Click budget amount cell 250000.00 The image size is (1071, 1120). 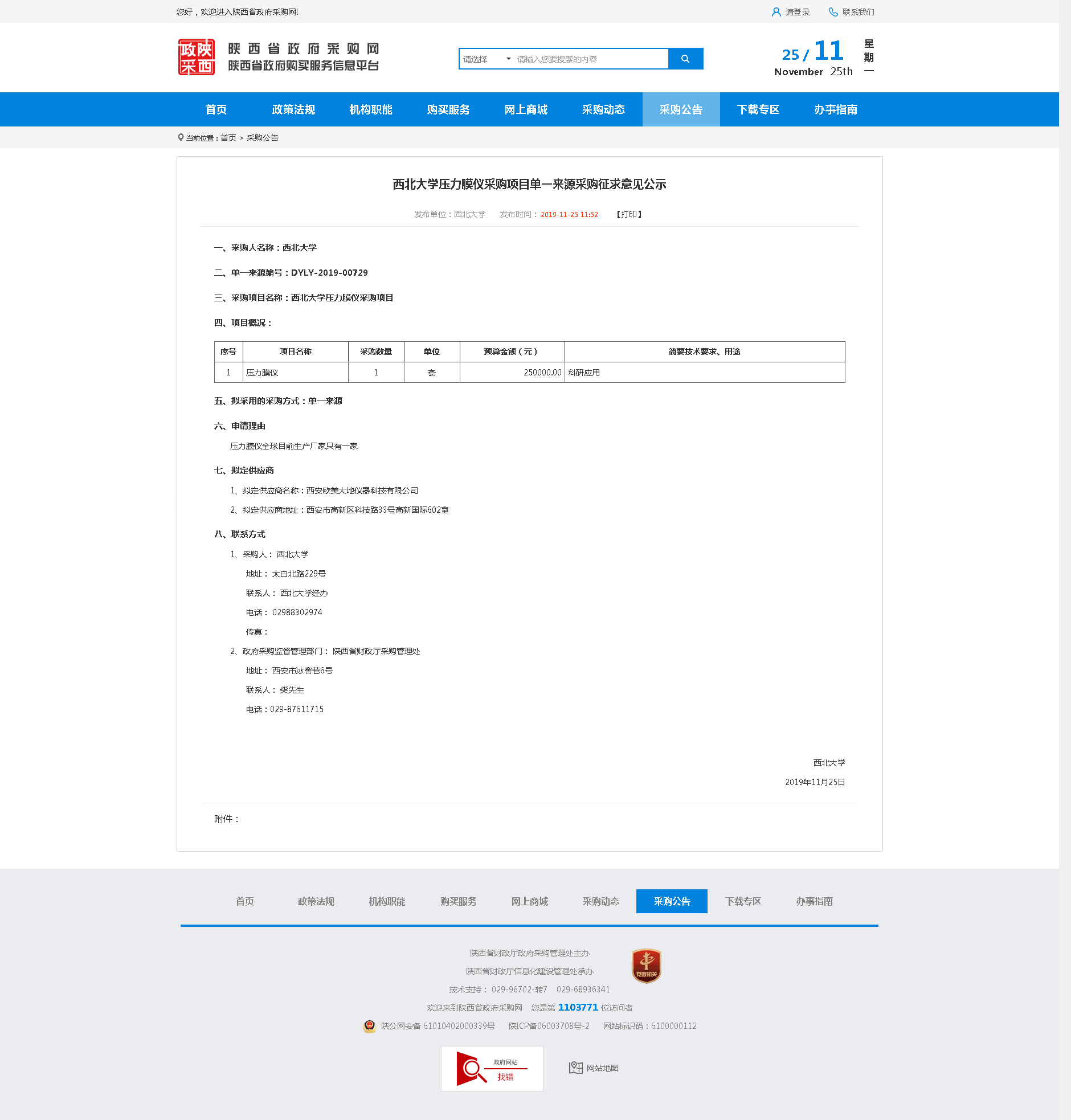coord(512,372)
